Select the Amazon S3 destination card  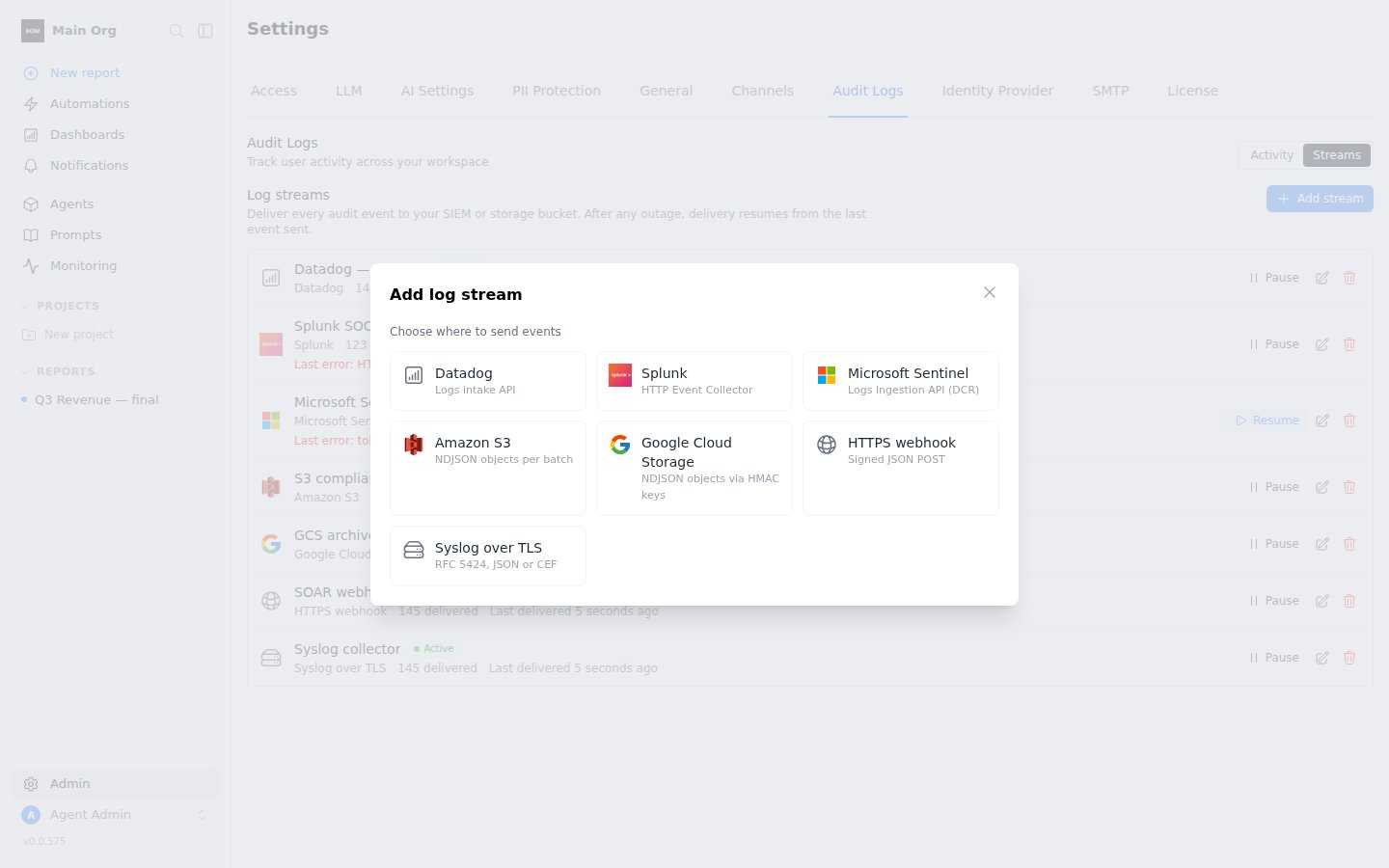[488, 468]
